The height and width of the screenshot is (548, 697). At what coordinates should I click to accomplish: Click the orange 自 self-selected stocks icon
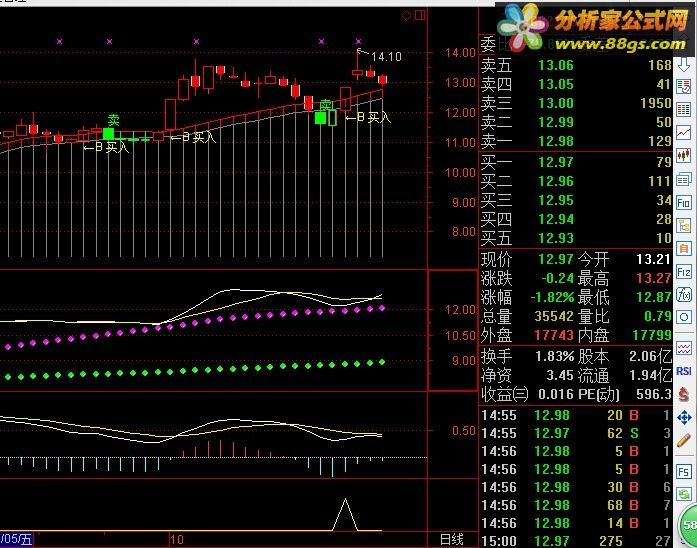click(684, 248)
